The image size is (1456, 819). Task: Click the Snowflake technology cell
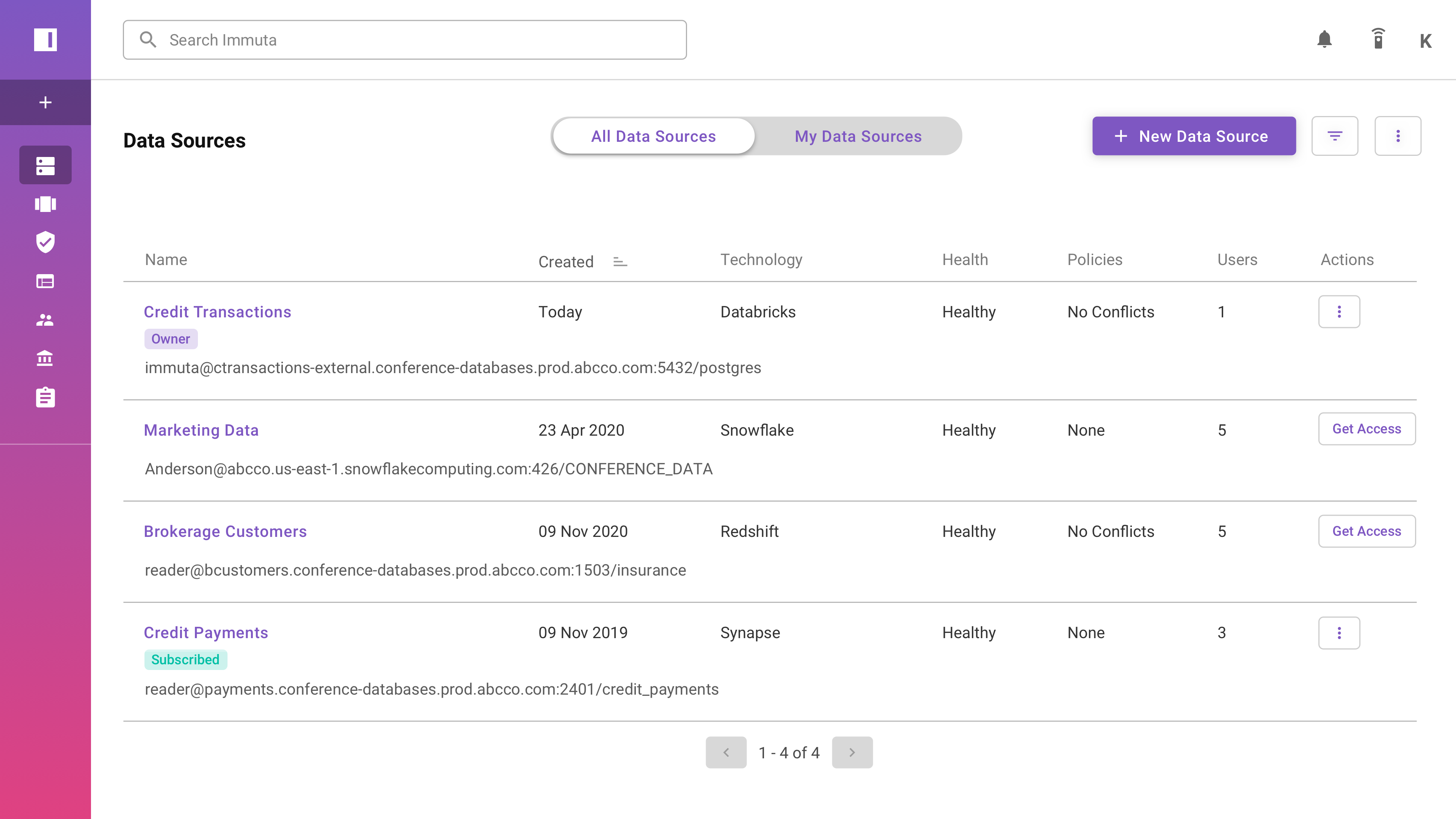pyautogui.click(x=757, y=430)
